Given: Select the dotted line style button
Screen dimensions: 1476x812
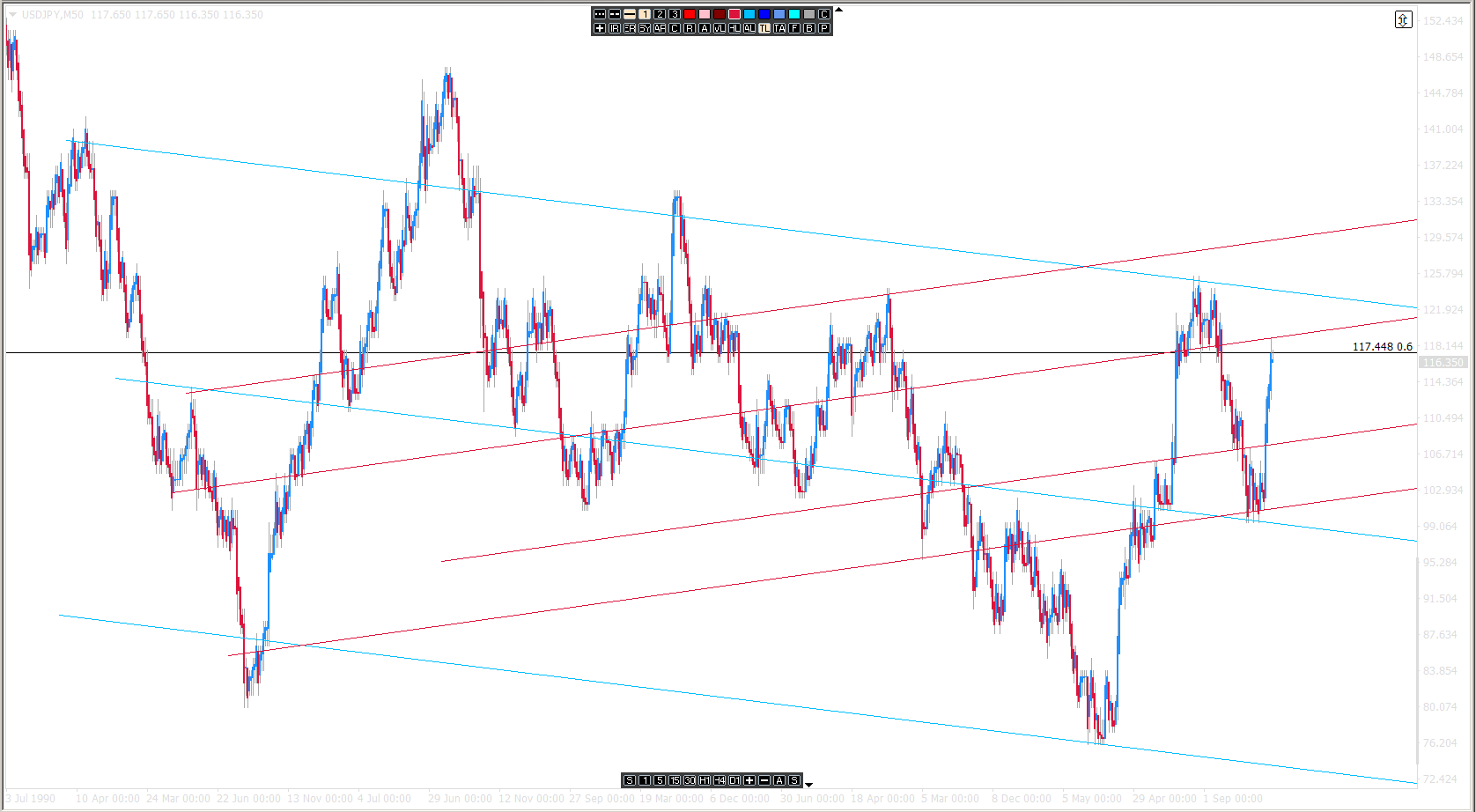Looking at the screenshot, I should click(x=600, y=14).
